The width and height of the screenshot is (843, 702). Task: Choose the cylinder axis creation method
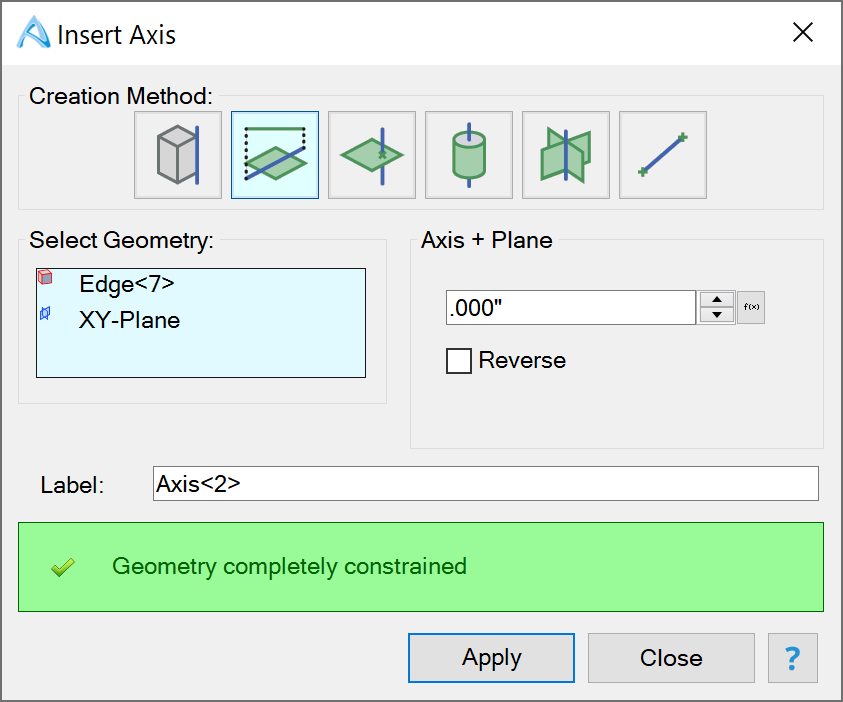pos(469,155)
